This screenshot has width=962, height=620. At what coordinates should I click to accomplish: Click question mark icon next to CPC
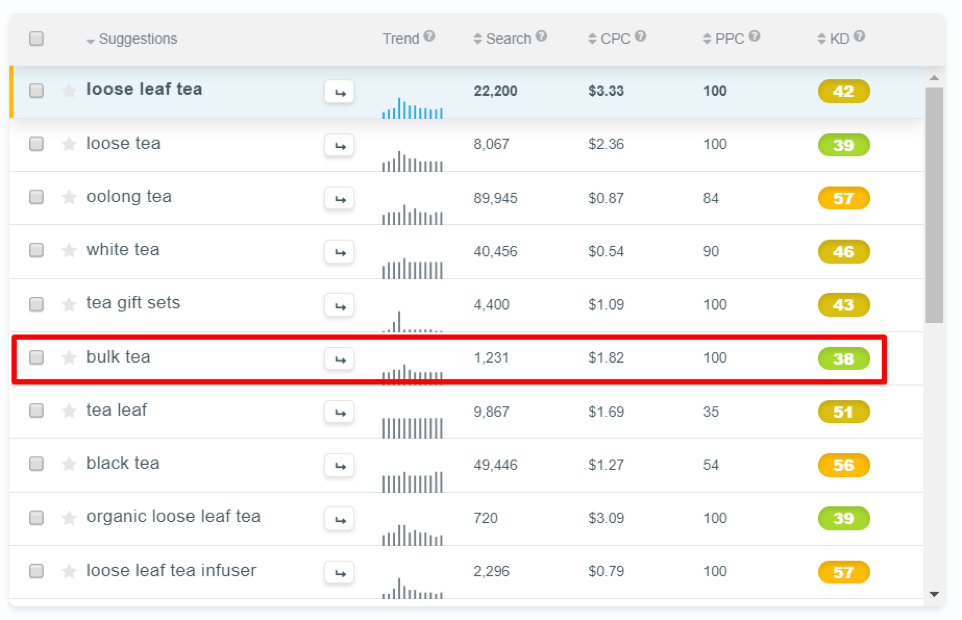(x=641, y=37)
